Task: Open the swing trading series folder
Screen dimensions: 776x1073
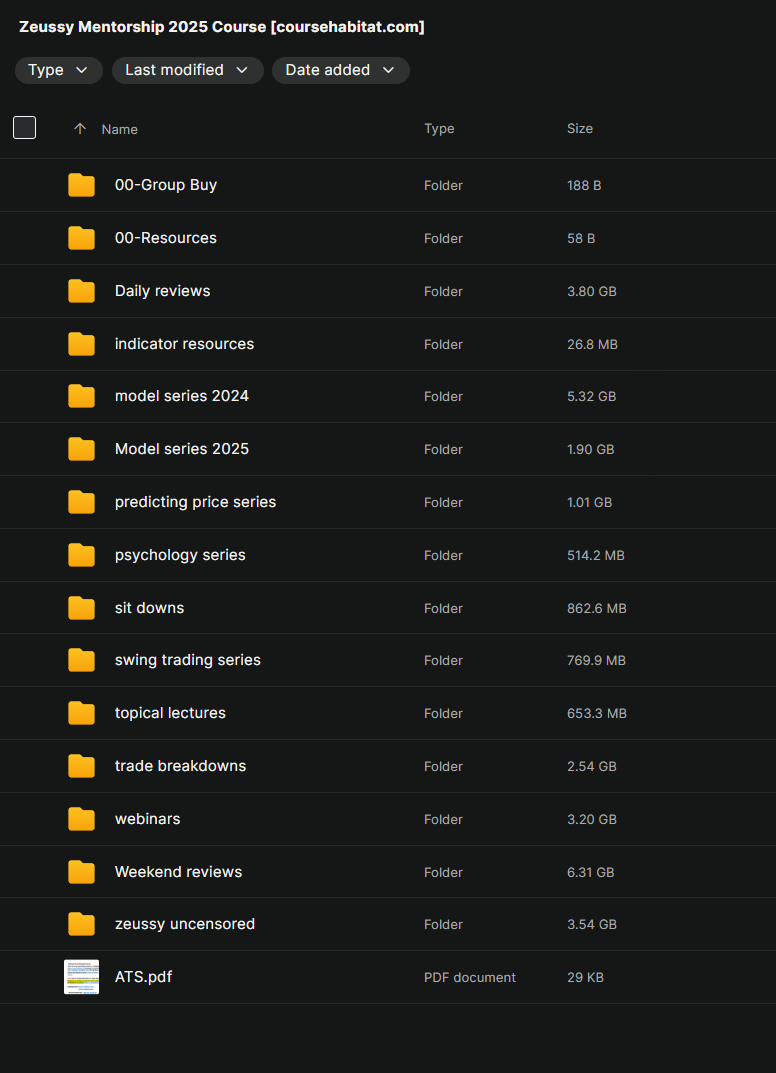Action: click(x=187, y=660)
